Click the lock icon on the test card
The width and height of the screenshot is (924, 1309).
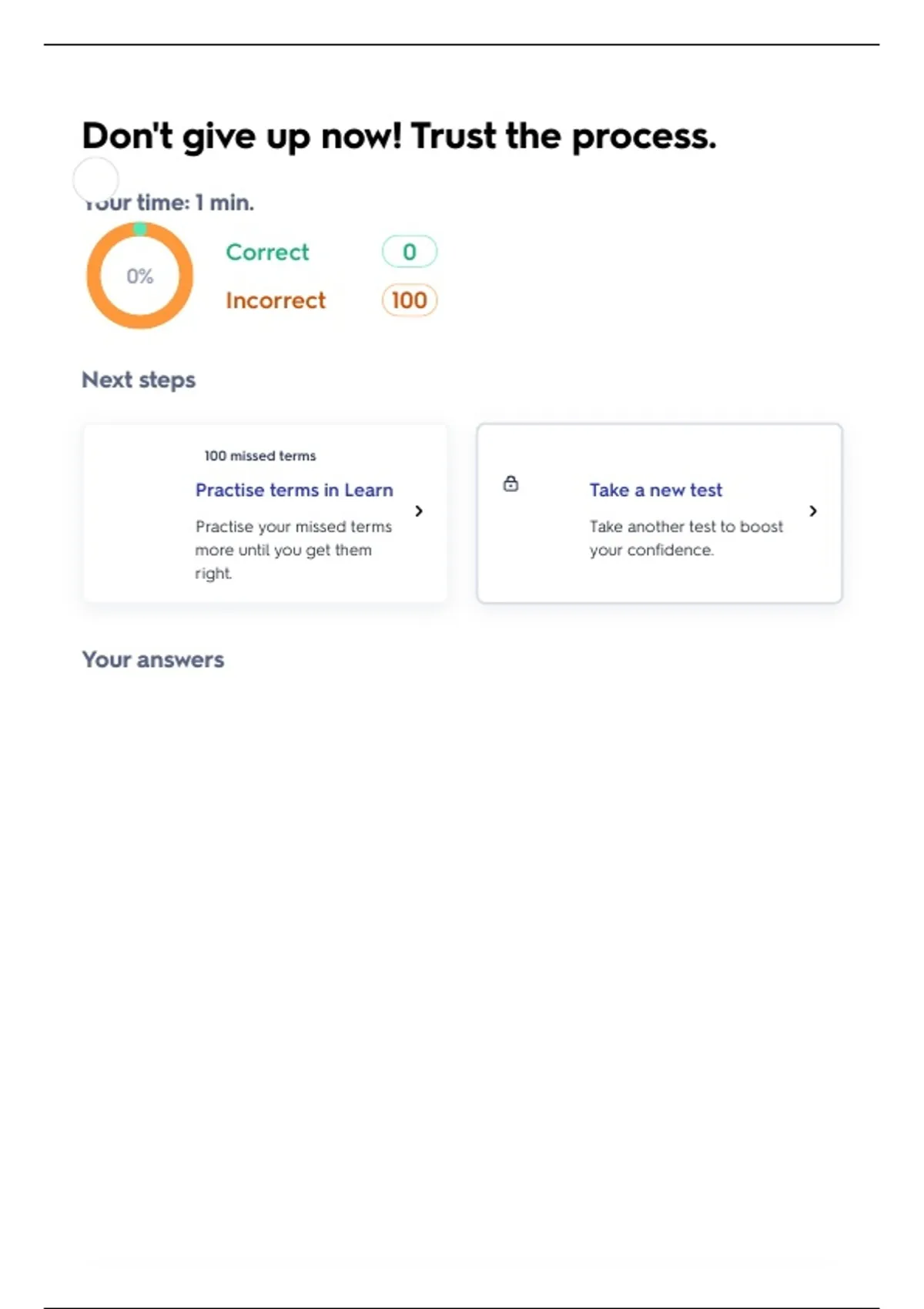tap(511, 484)
